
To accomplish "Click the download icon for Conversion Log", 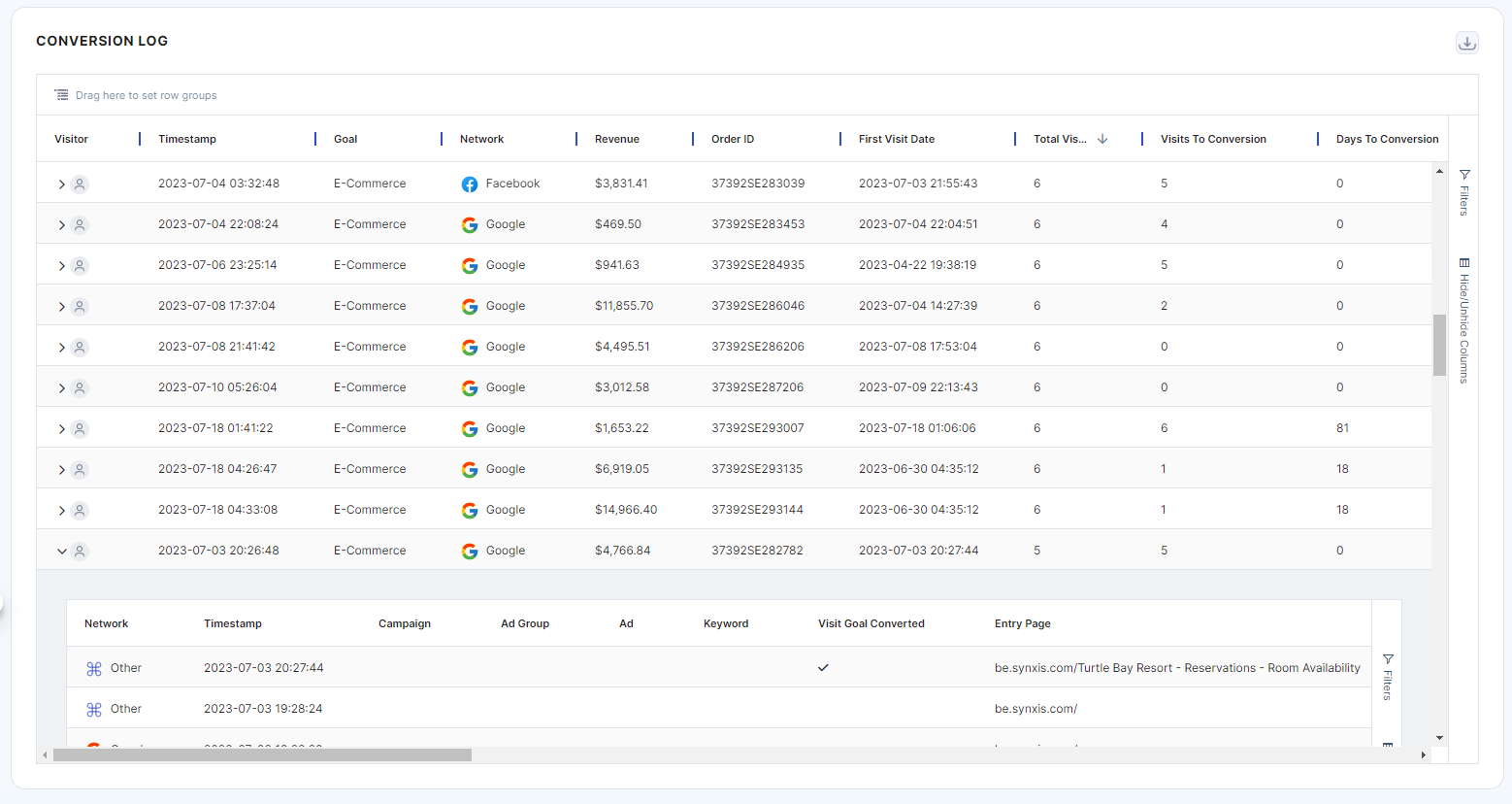I will (1466, 43).
